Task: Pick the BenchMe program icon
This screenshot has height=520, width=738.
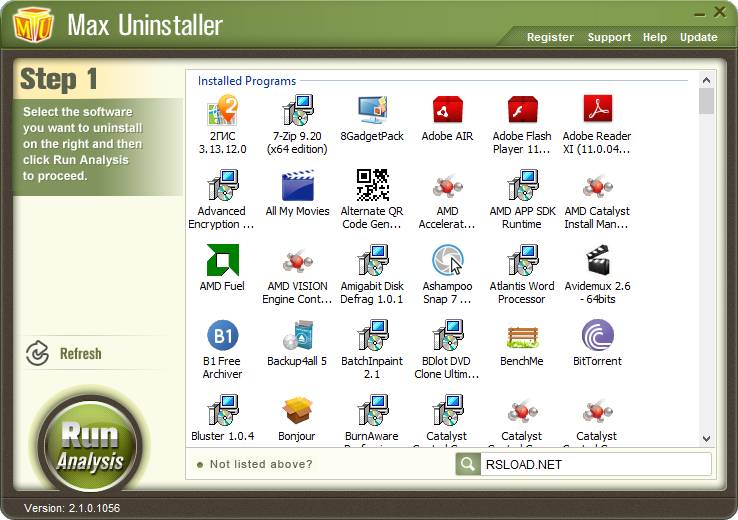Action: pyautogui.click(x=522, y=336)
